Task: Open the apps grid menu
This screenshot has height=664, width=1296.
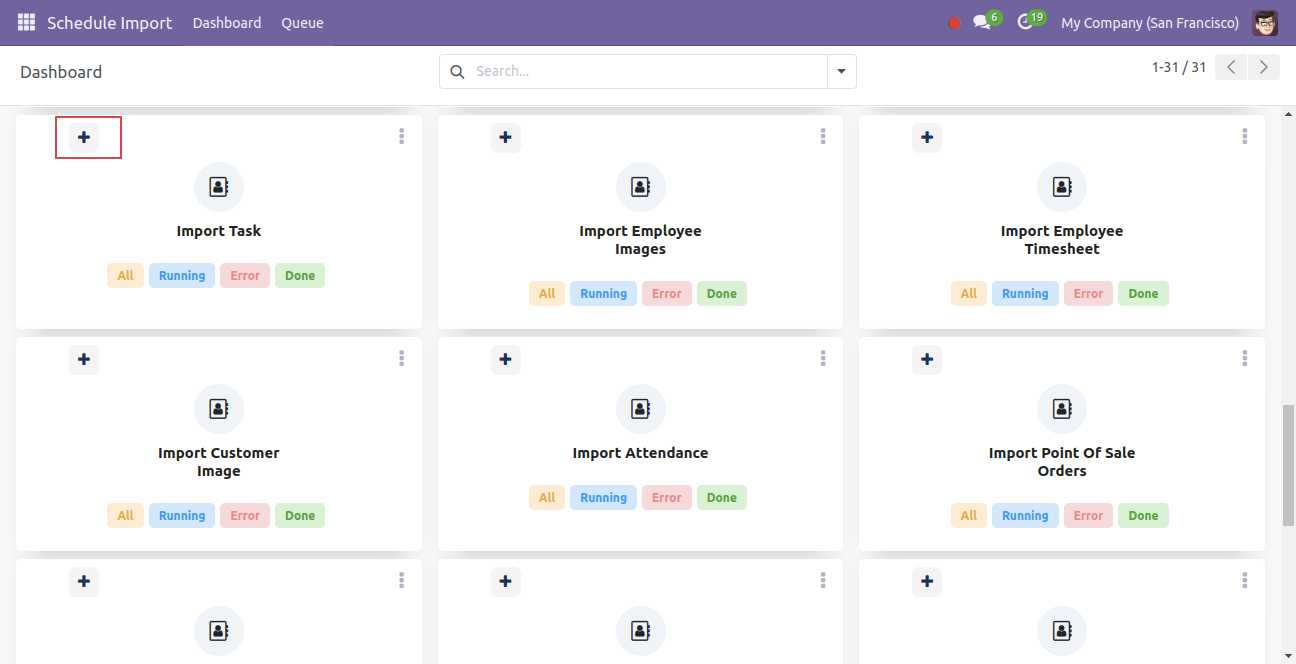Action: 26,22
